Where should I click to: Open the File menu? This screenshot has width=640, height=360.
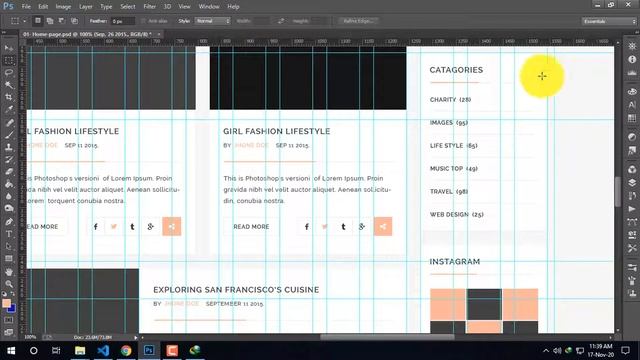tap(26, 7)
